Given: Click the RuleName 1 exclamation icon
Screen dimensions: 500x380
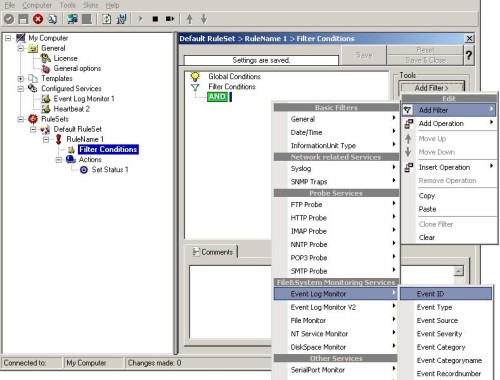Looking at the screenshot, I should pos(59,139).
